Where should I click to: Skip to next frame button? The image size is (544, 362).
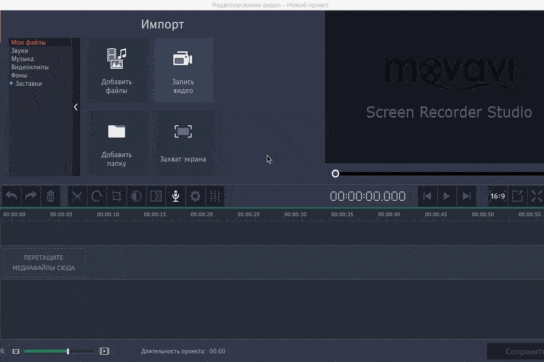pos(467,196)
